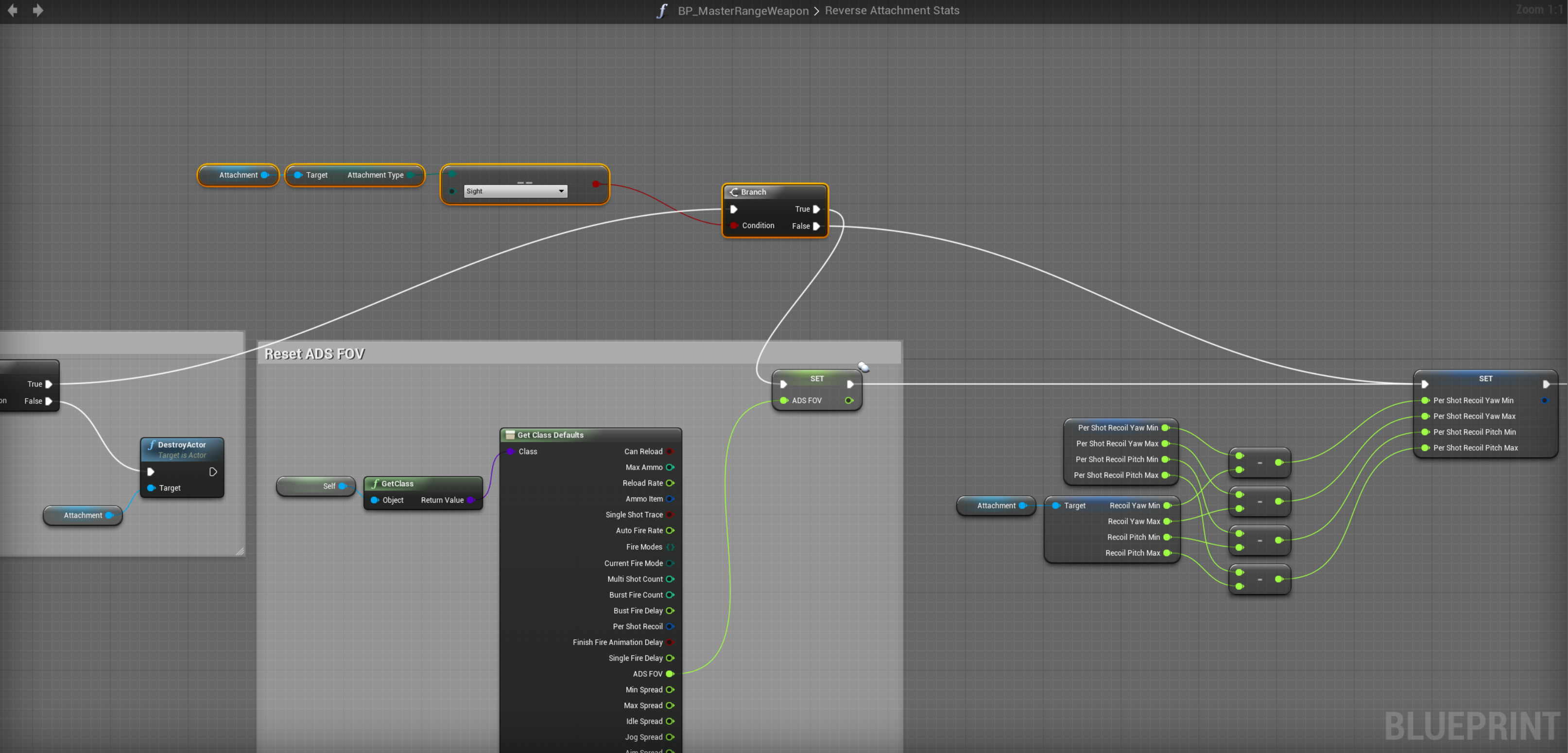The image size is (1568, 753).
Task: Click the forward navigation arrow
Action: tap(38, 10)
